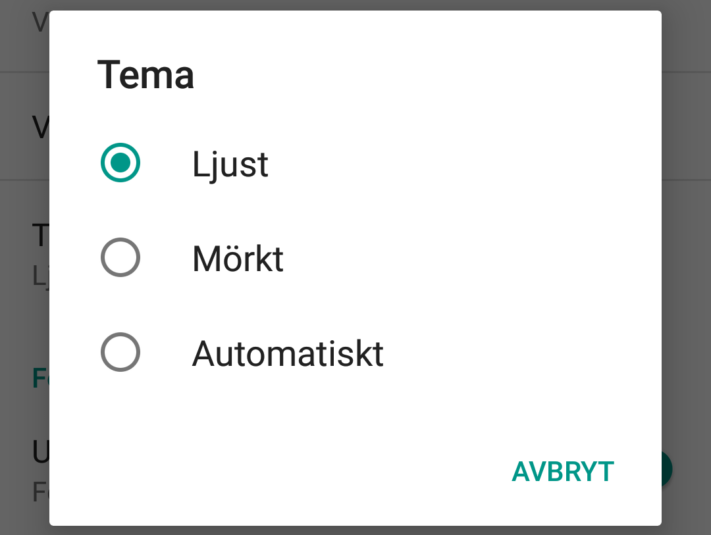Tap dimmed background right of the dialog
Screen dimensions: 711x535
point(686,300)
